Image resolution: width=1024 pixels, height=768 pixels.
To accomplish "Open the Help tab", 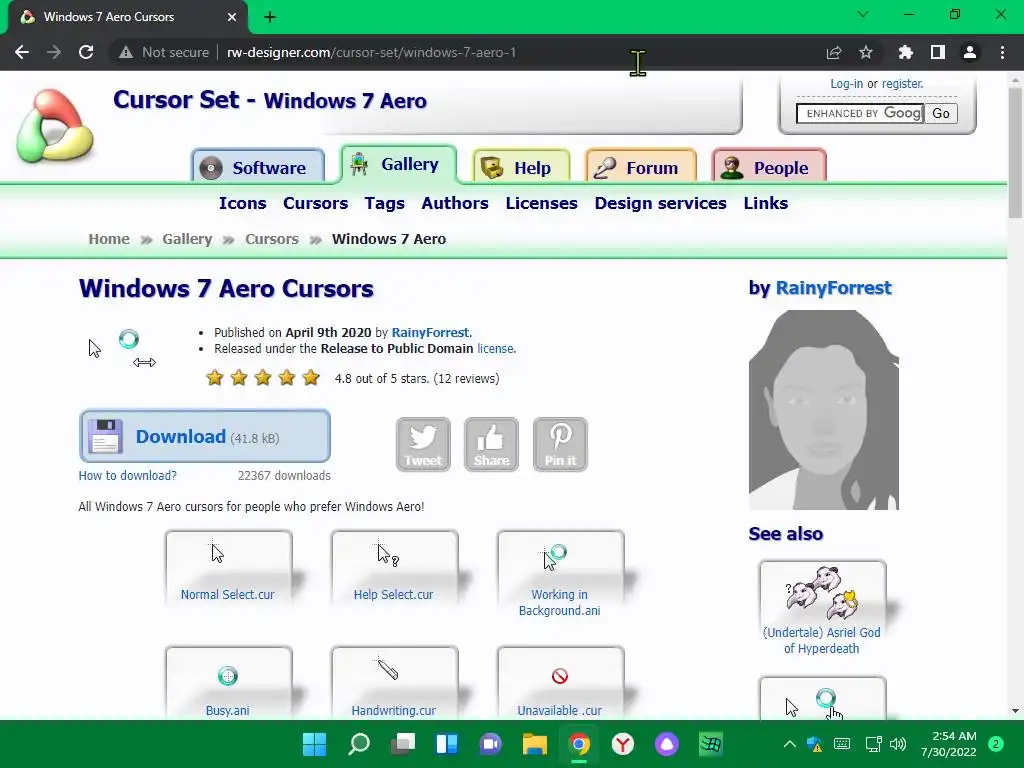I will coord(521,167).
